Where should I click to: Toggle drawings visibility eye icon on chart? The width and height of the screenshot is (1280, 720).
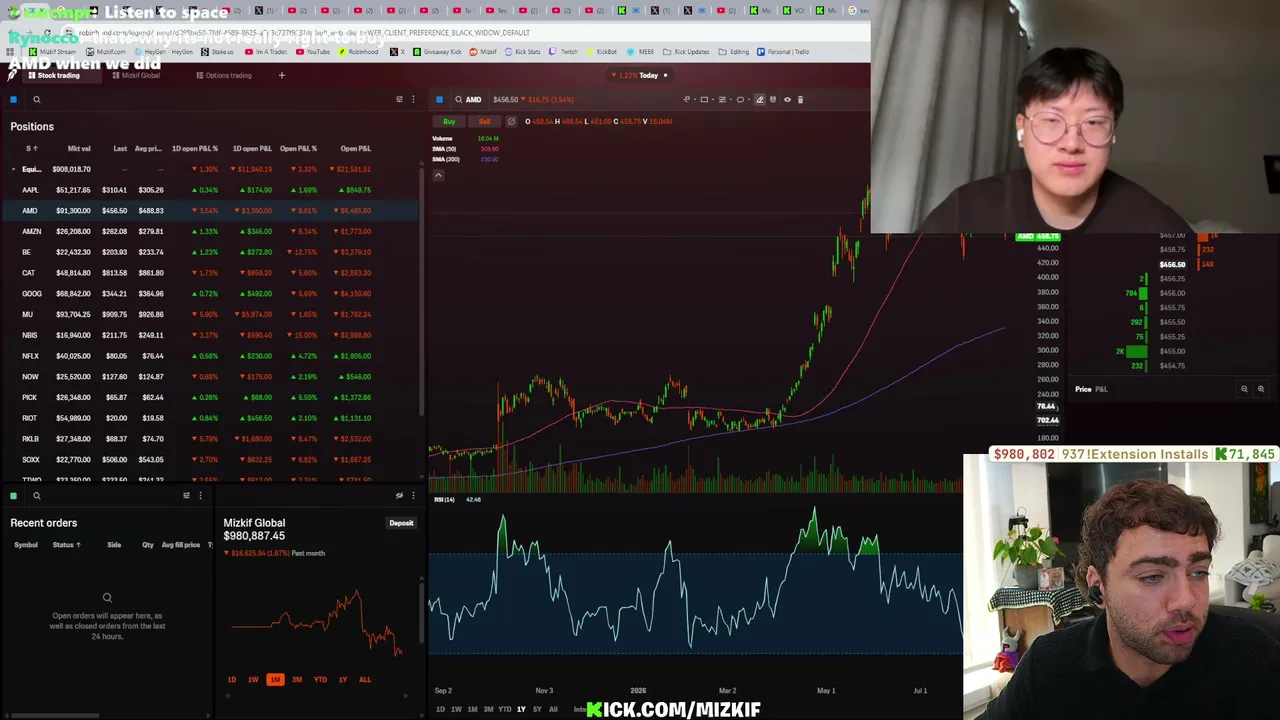[787, 99]
